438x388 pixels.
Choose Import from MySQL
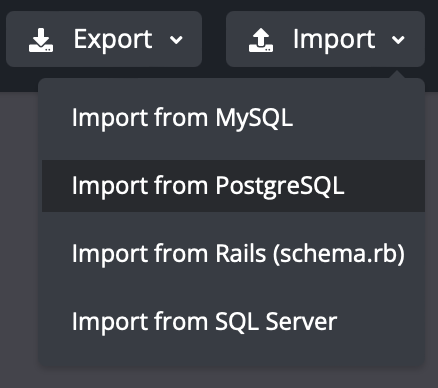point(233,118)
